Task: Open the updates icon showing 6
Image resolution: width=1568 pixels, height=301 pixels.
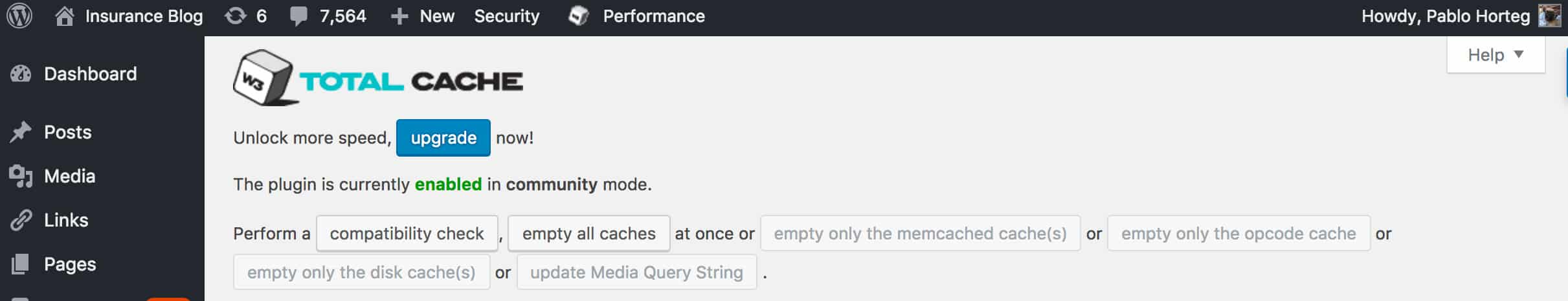Action: pos(236,16)
